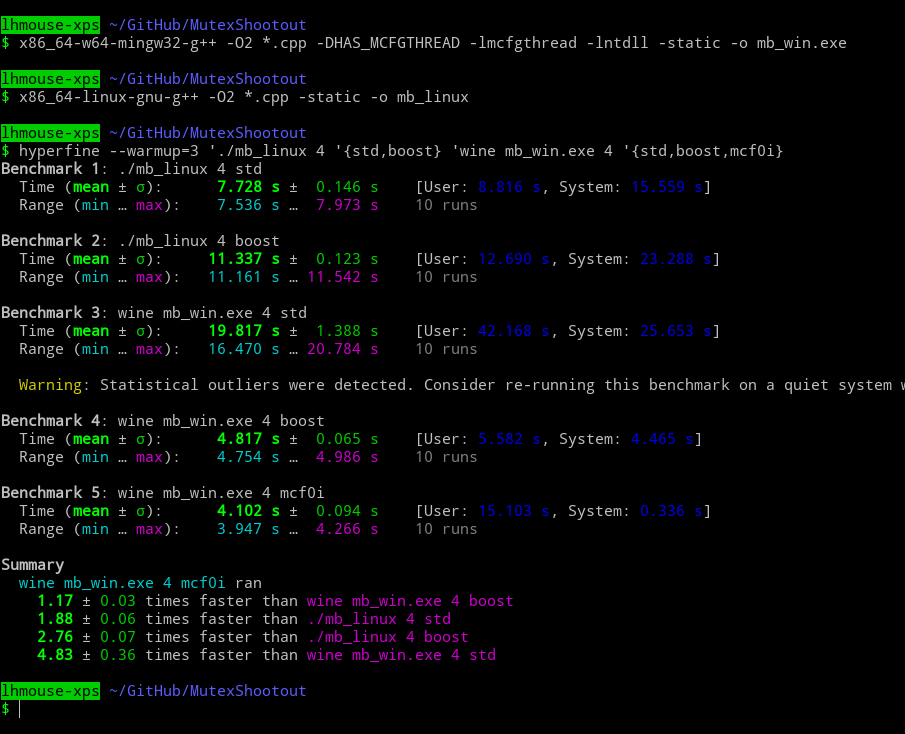Click the minimum value 11.161 s
The height and width of the screenshot is (734, 905).
[x=244, y=277]
